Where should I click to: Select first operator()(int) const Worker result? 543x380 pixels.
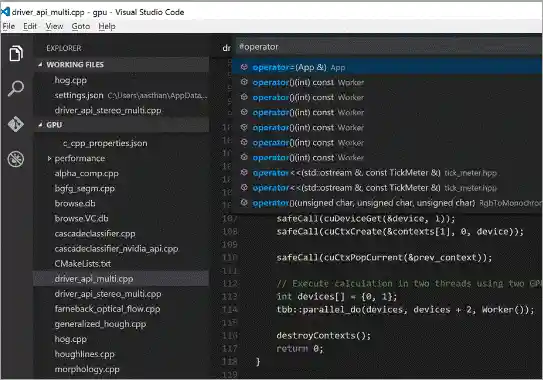386,82
